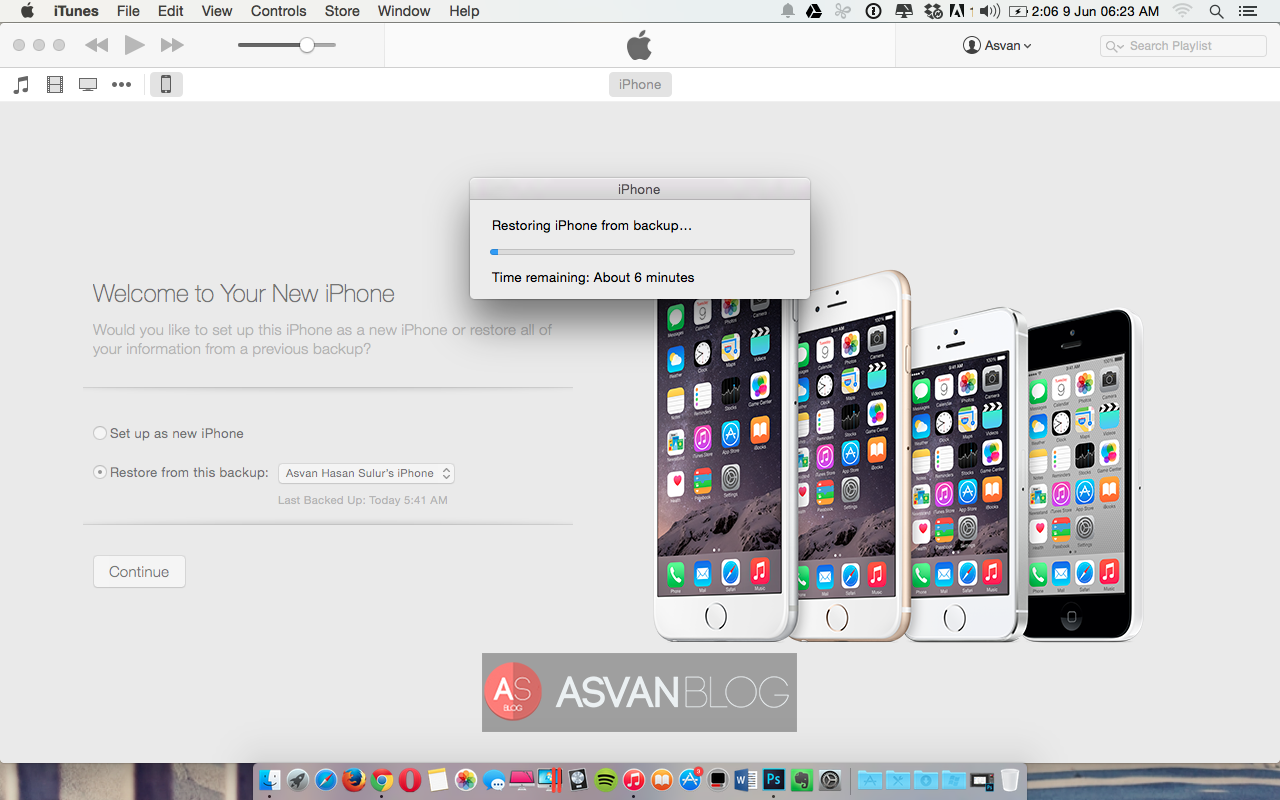Open the Movies library view
Viewport: 1280px width, 800px height.
[x=55, y=85]
